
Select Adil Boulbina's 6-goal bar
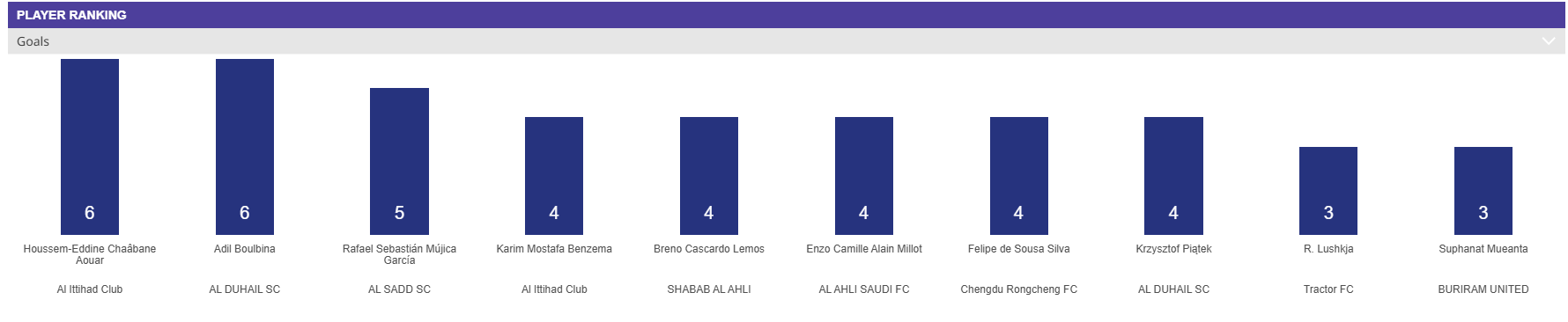tap(245, 147)
